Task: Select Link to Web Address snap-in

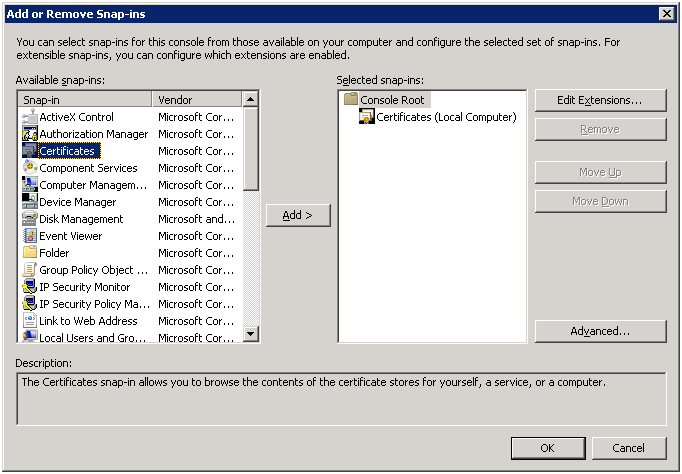Action: point(88,320)
